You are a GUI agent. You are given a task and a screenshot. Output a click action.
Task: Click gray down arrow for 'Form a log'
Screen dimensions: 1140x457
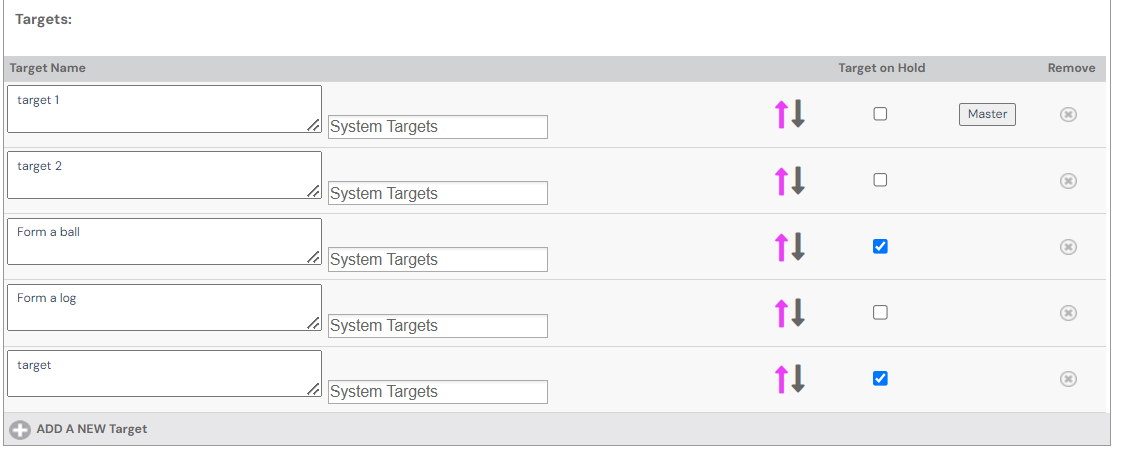[x=798, y=312]
